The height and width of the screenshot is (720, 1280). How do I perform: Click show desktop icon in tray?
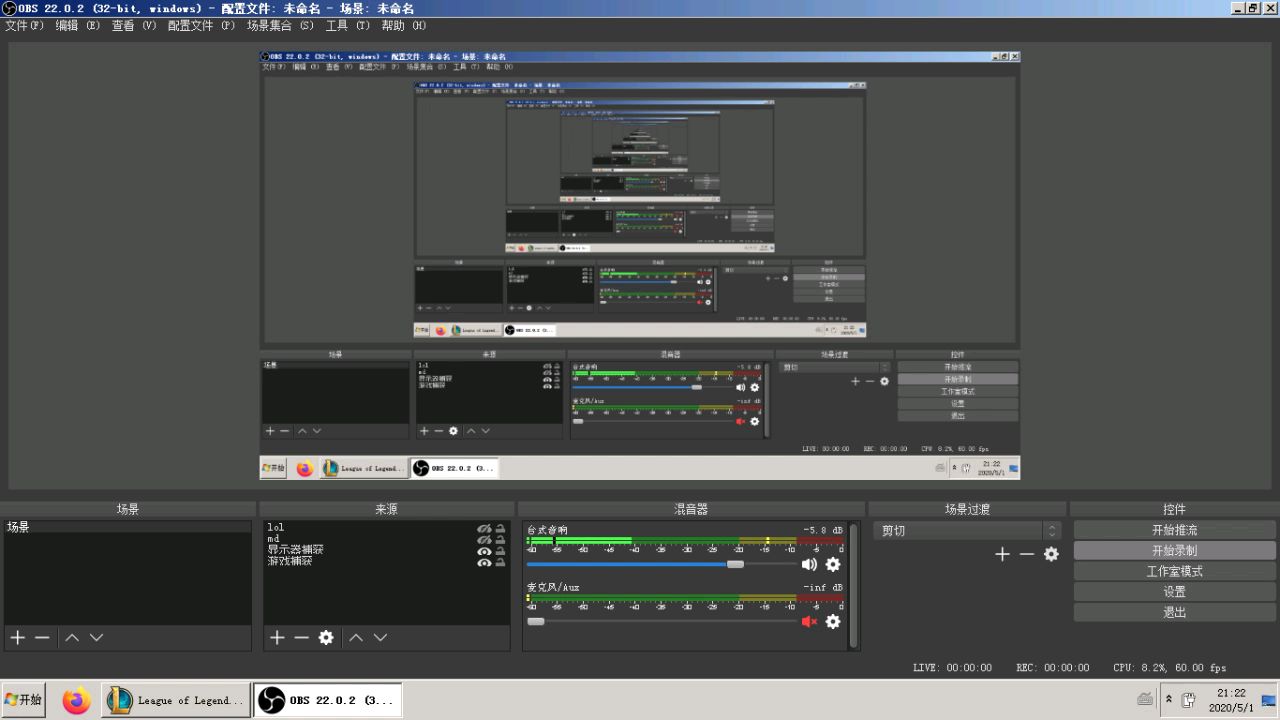pyautogui.click(x=1268, y=700)
